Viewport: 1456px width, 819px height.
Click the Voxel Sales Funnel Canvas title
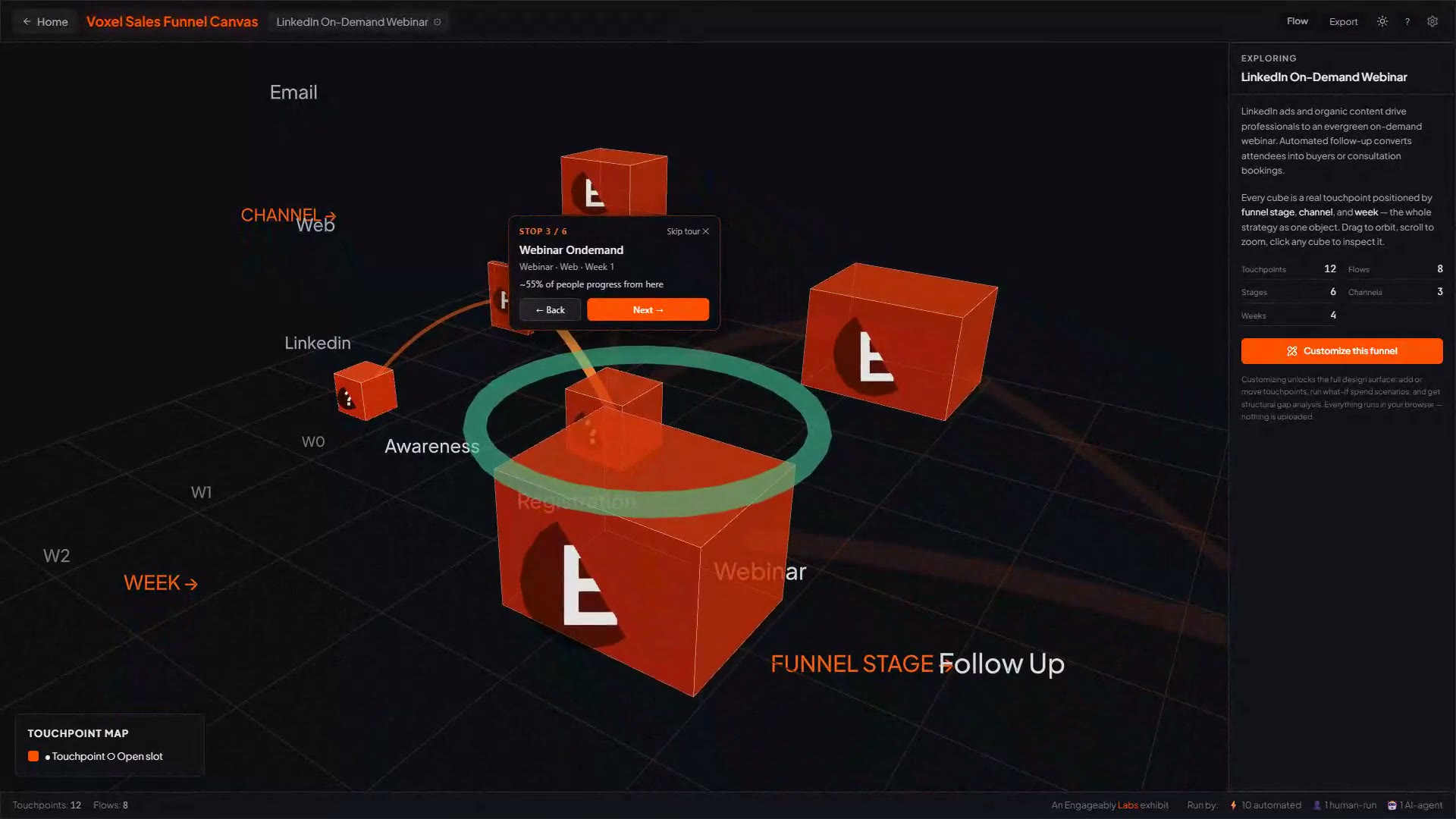[x=172, y=22]
